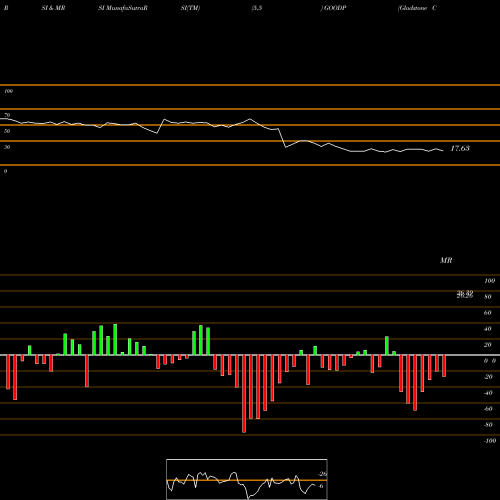This screenshot has width=500, height=500.
Task: Click the RSI axis label 50
Action: click(x=7, y=131)
